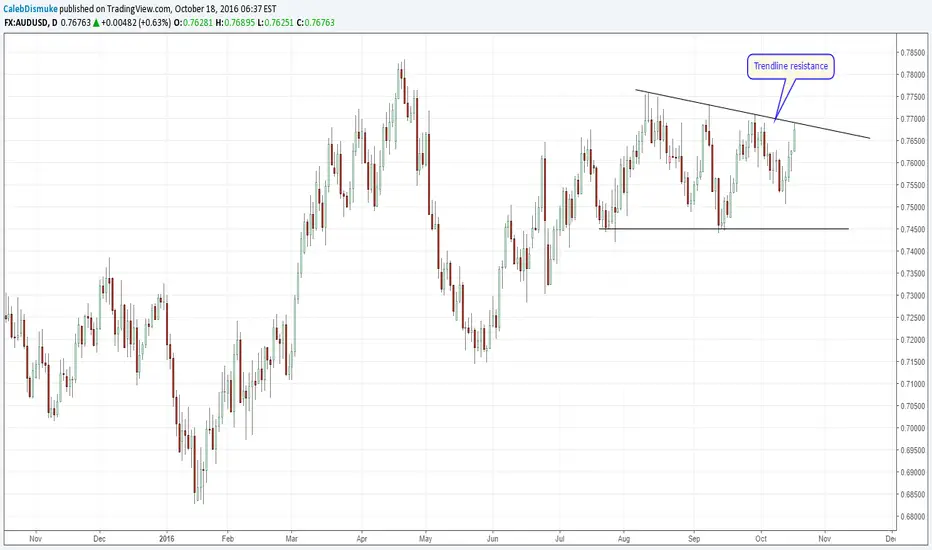Viewport: 932px width, 550px height.
Task: Click the Feb time axis label
Action: pos(228,539)
